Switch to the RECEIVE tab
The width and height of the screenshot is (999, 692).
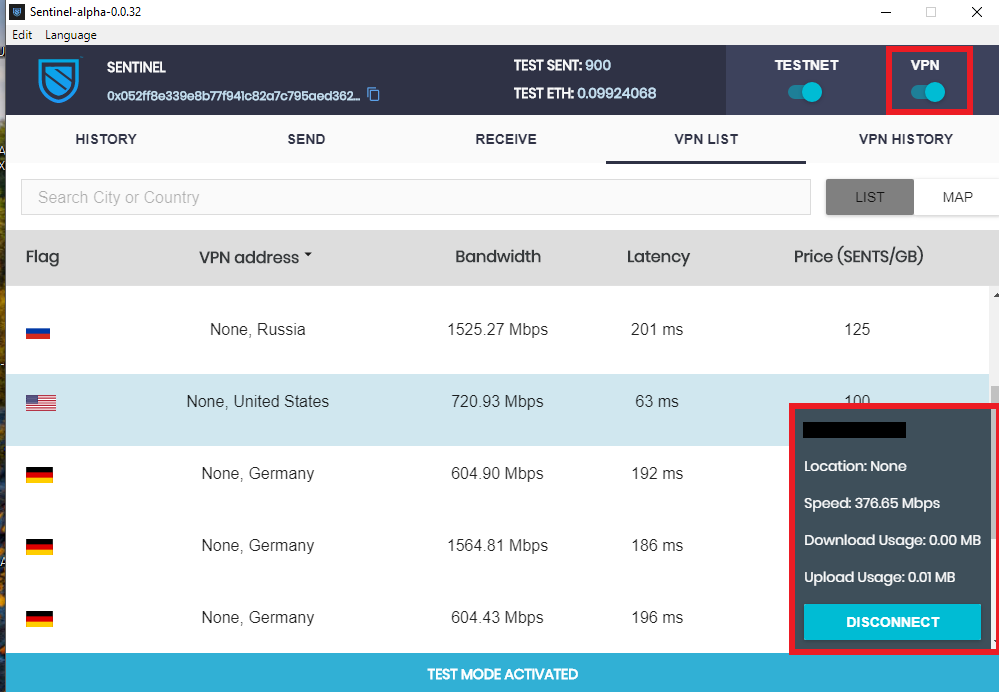coord(506,139)
